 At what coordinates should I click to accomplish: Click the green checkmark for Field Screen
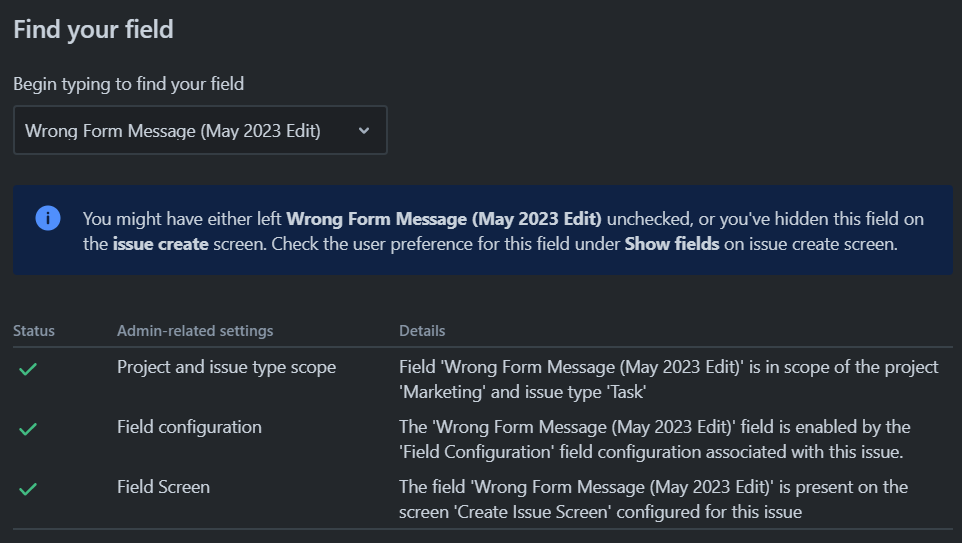28,489
